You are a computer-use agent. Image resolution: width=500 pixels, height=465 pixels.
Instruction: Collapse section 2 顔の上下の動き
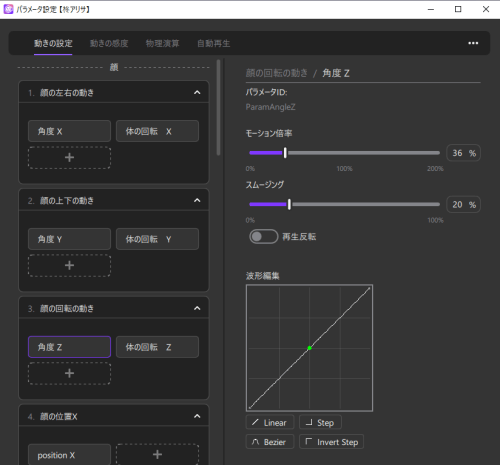pos(197,200)
